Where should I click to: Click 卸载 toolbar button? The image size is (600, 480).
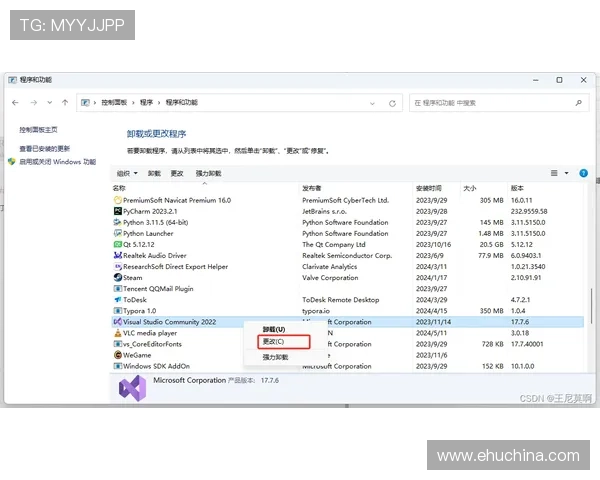coord(154,173)
